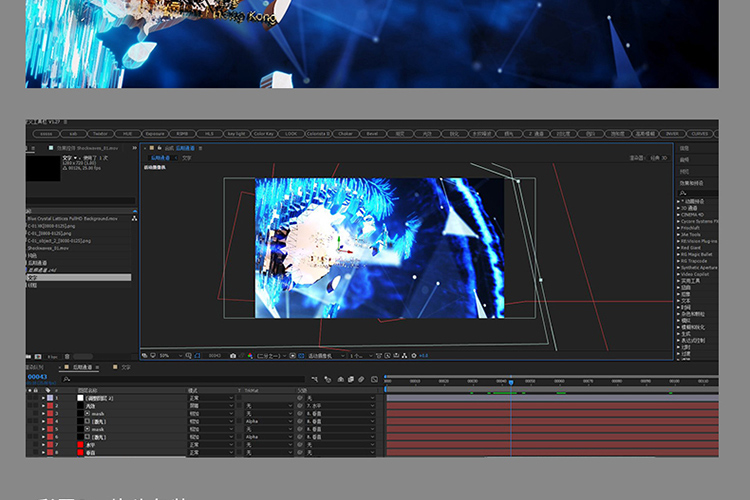
Task: Open the viewer resolution dropdown
Action: point(268,355)
